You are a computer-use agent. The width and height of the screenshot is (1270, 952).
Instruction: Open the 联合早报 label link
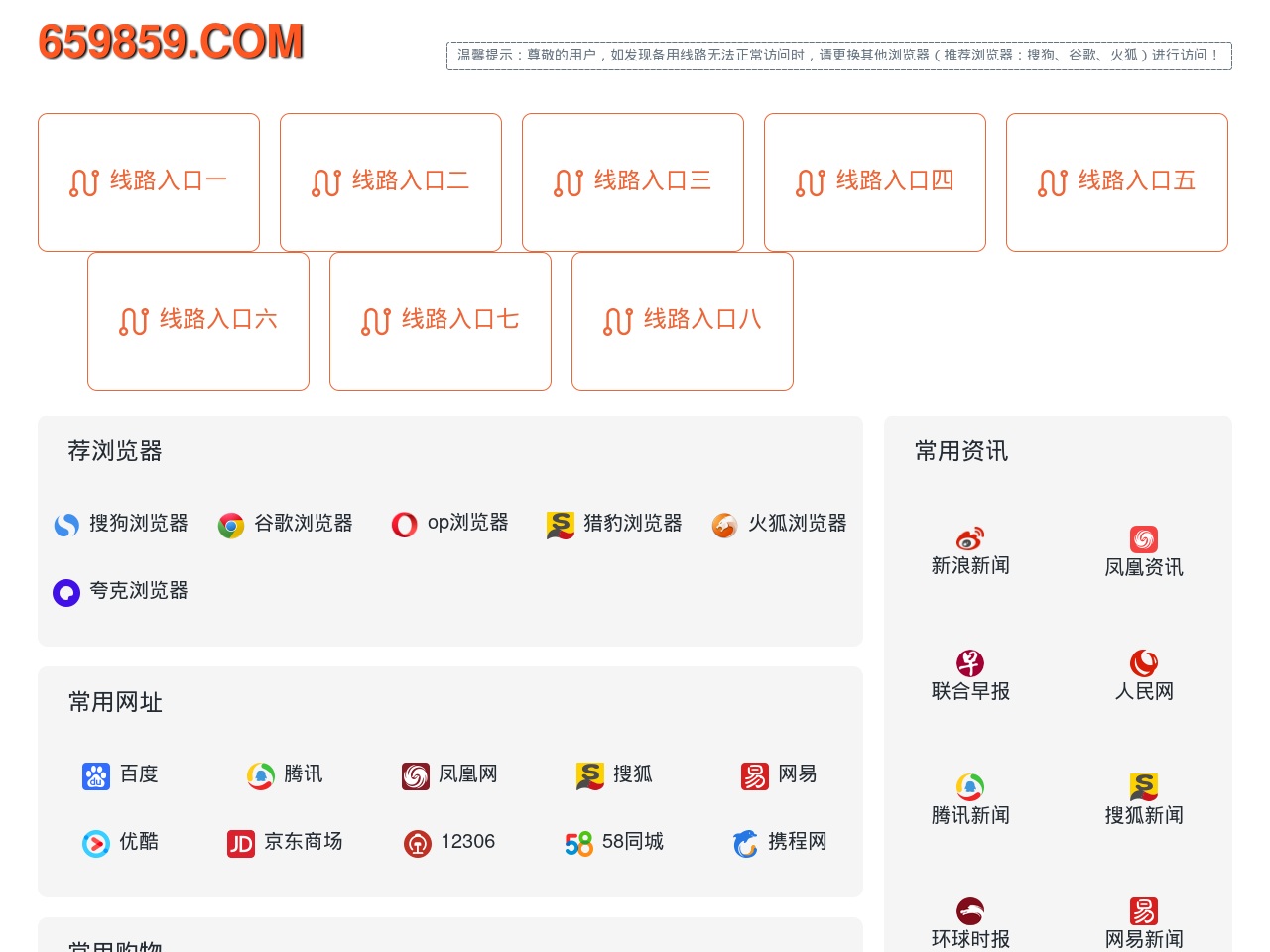click(x=970, y=691)
